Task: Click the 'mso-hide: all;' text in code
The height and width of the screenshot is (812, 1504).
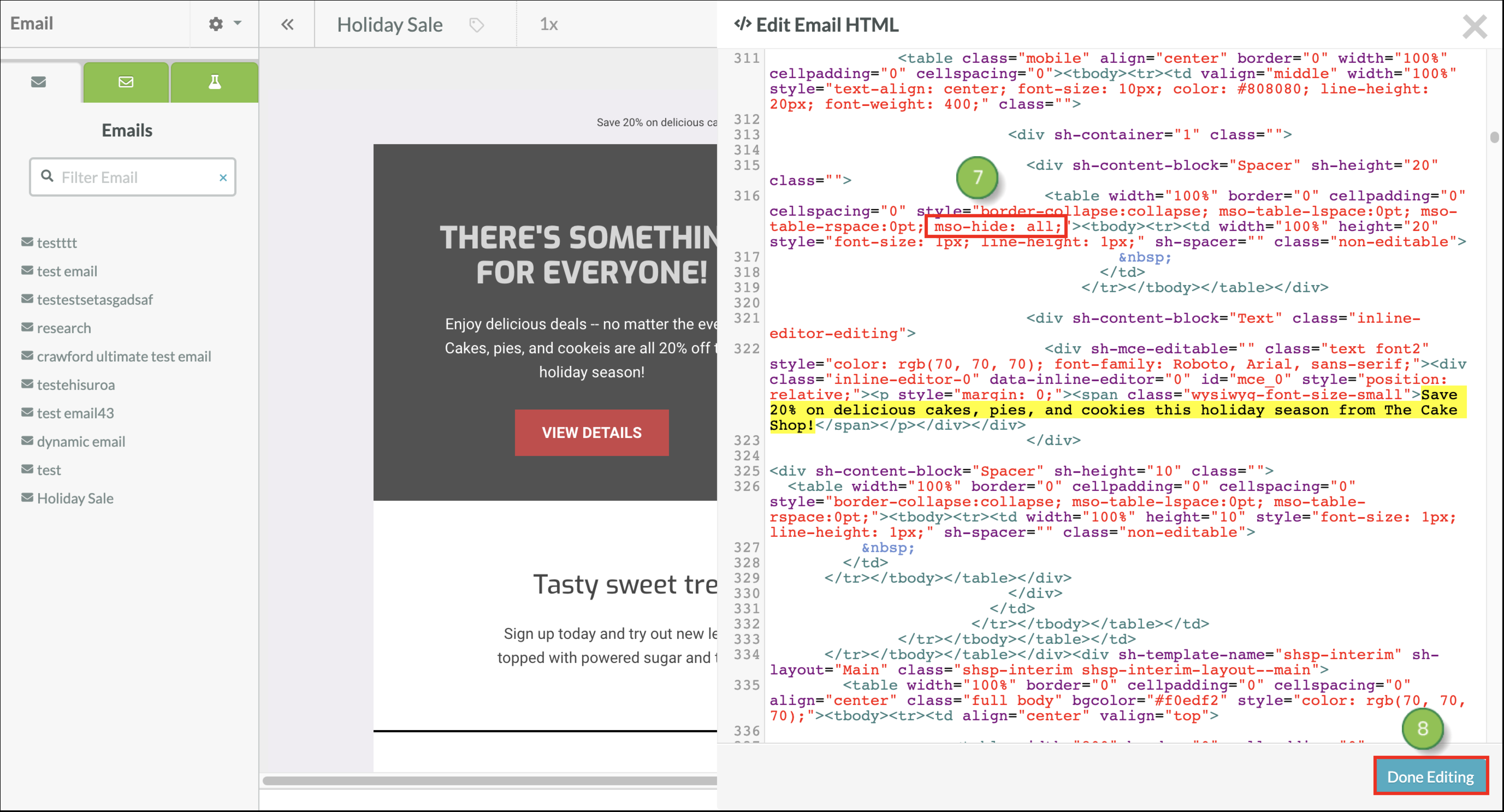Action: pos(997,227)
